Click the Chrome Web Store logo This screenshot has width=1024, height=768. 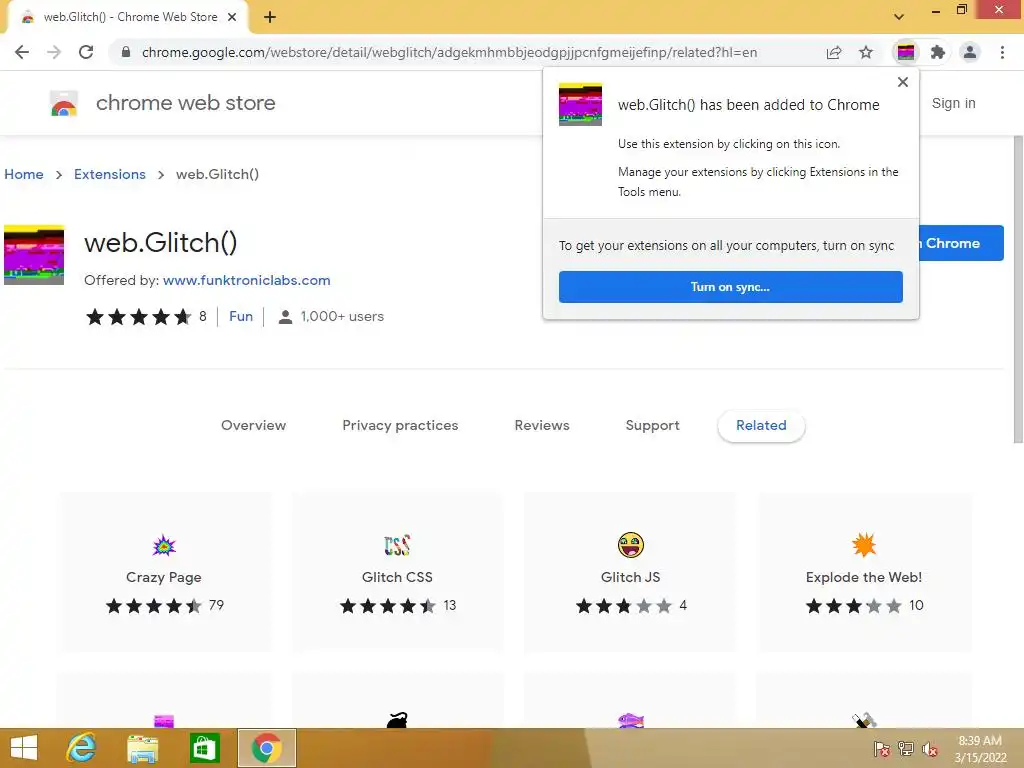(x=64, y=103)
